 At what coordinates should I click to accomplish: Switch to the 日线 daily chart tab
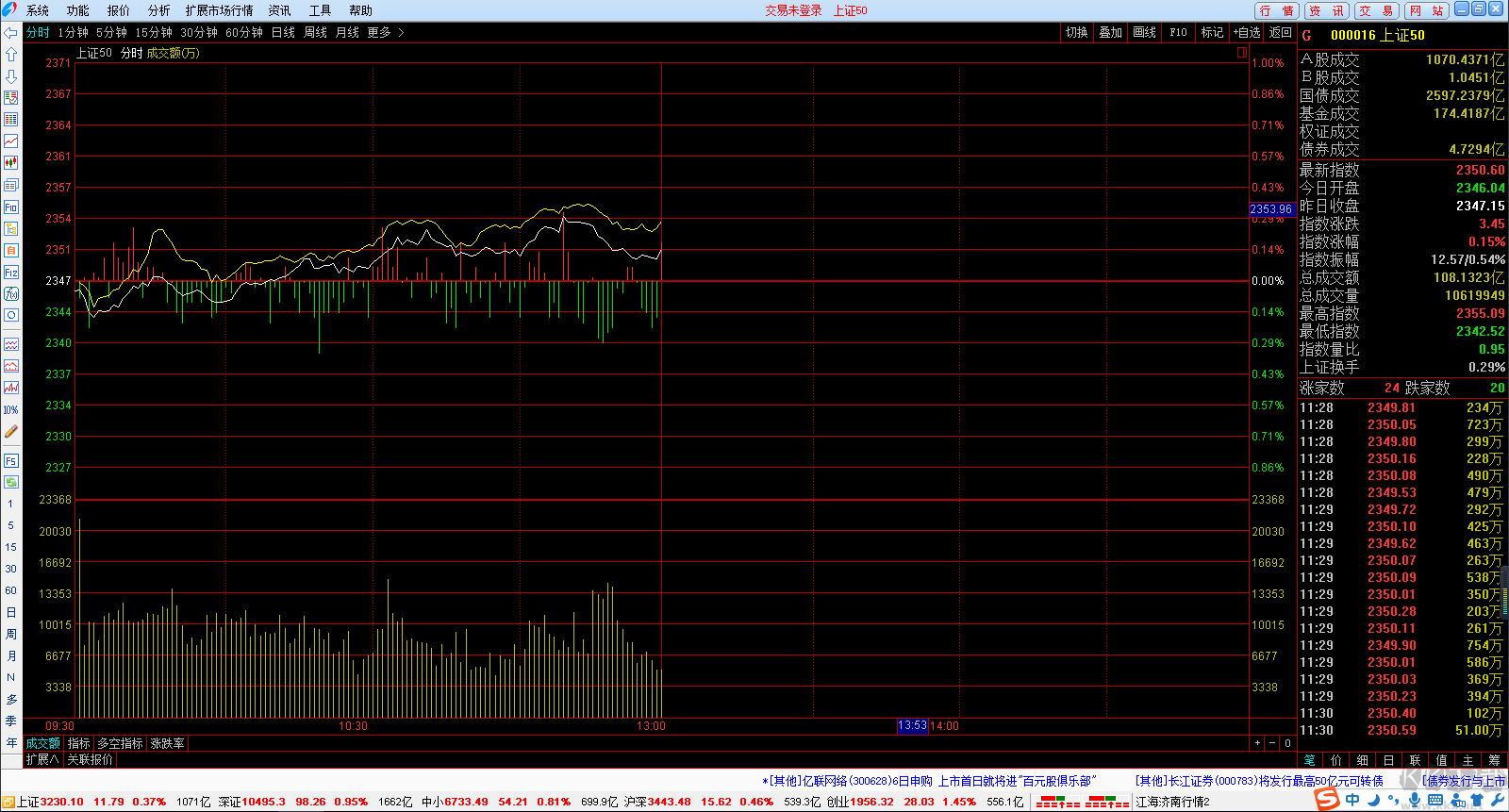pos(283,33)
